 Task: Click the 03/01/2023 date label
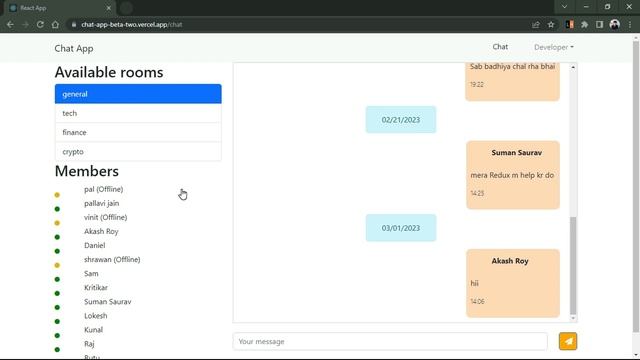click(x=401, y=228)
